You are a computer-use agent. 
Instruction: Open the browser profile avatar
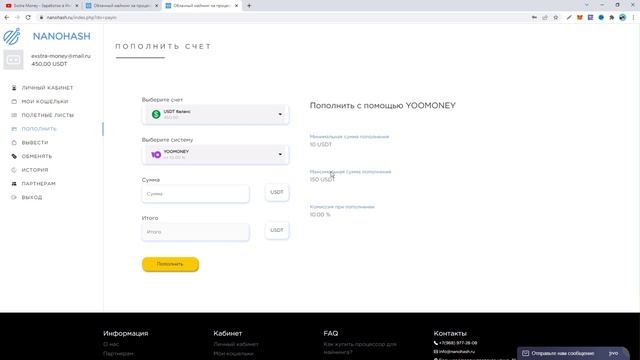(622, 18)
